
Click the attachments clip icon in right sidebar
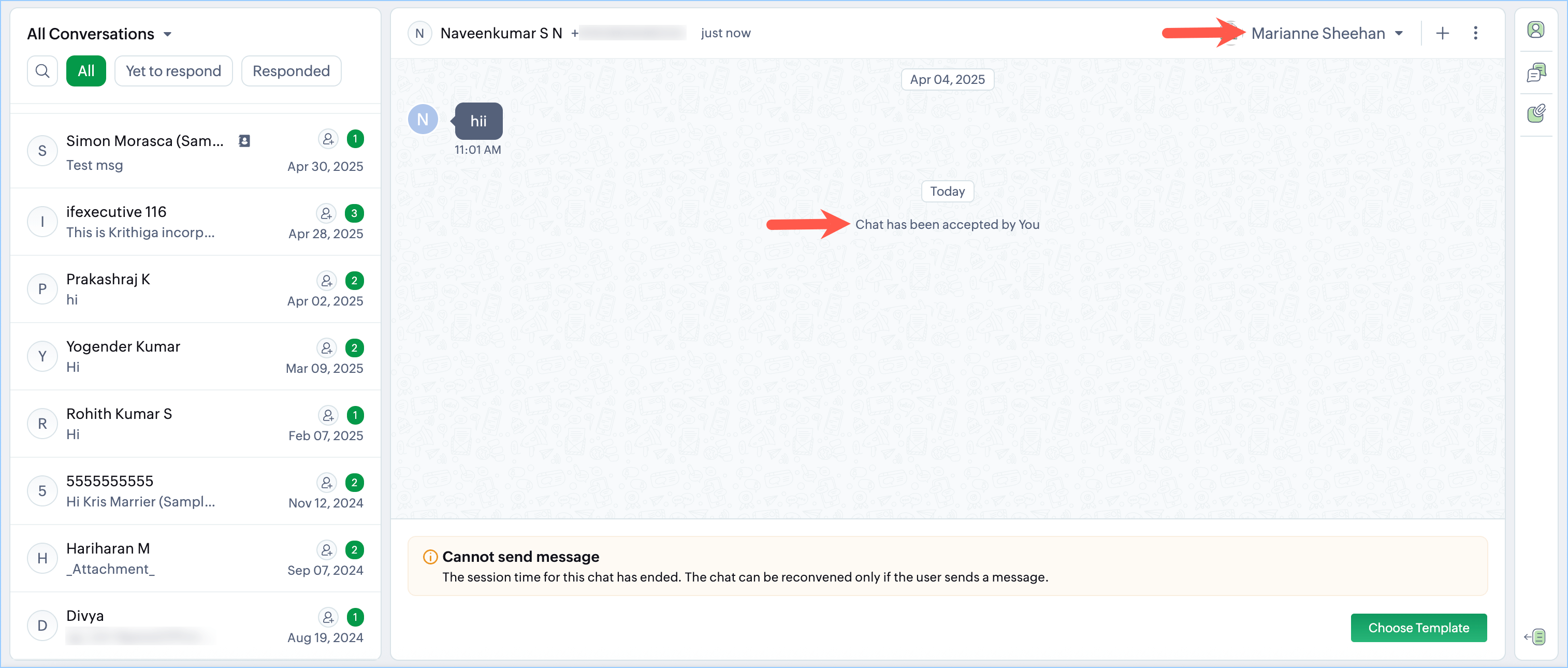(x=1535, y=113)
